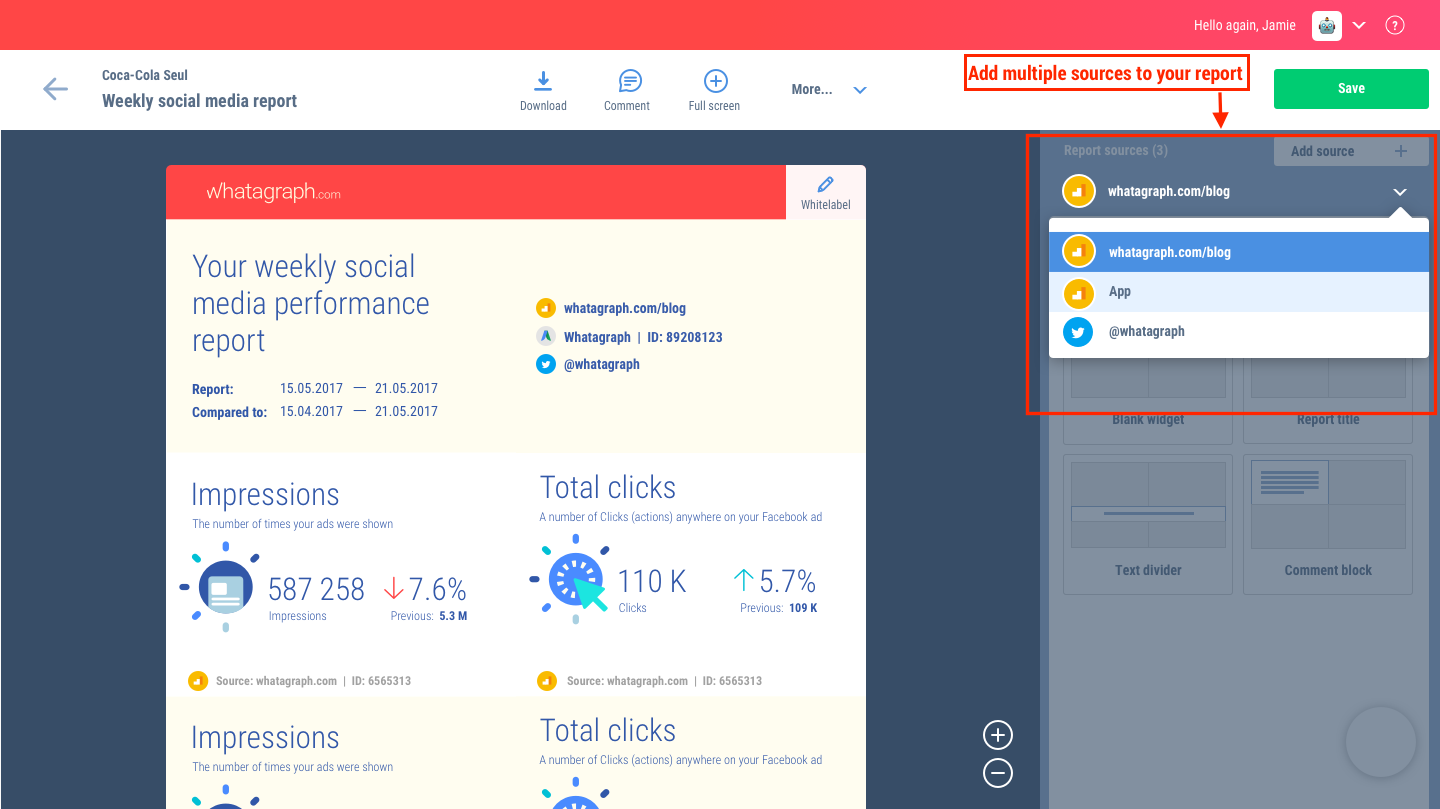Click the first Total clicks heading
Screen dimensions: 1440x809
608,488
